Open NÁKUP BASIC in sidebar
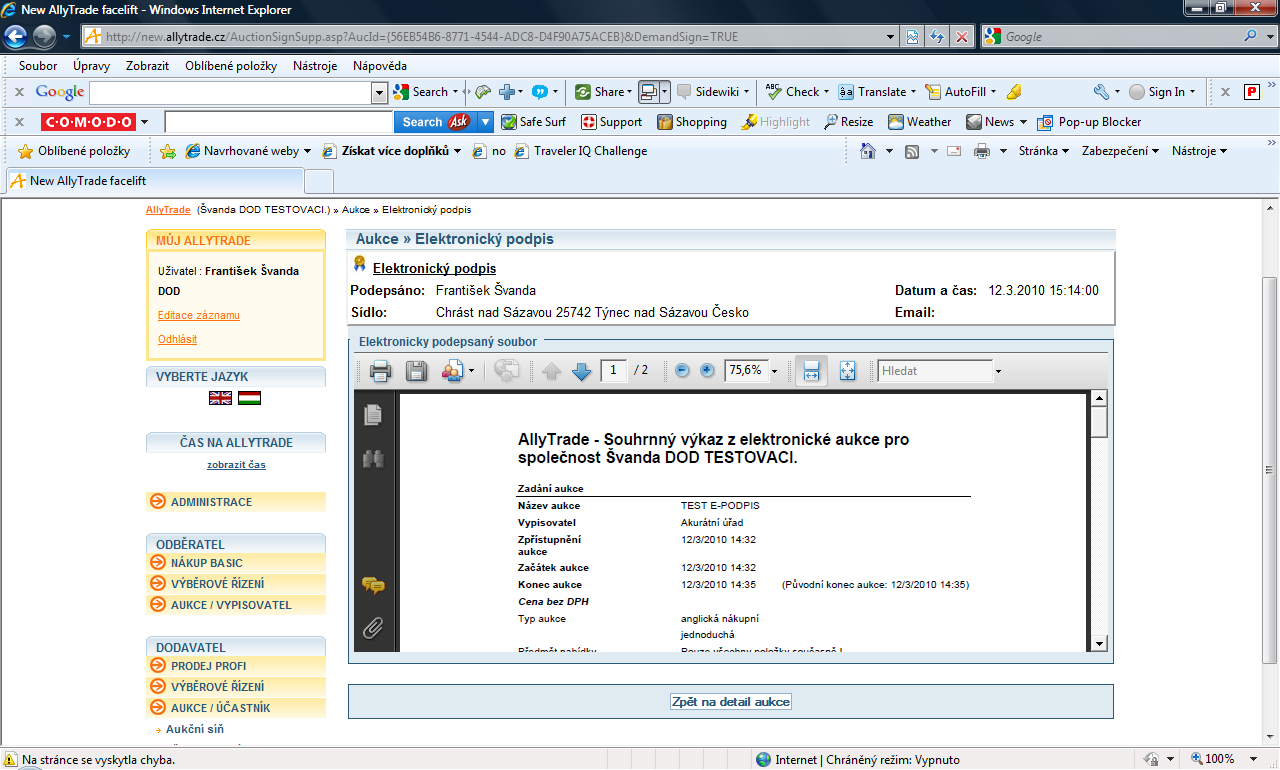 (236, 563)
